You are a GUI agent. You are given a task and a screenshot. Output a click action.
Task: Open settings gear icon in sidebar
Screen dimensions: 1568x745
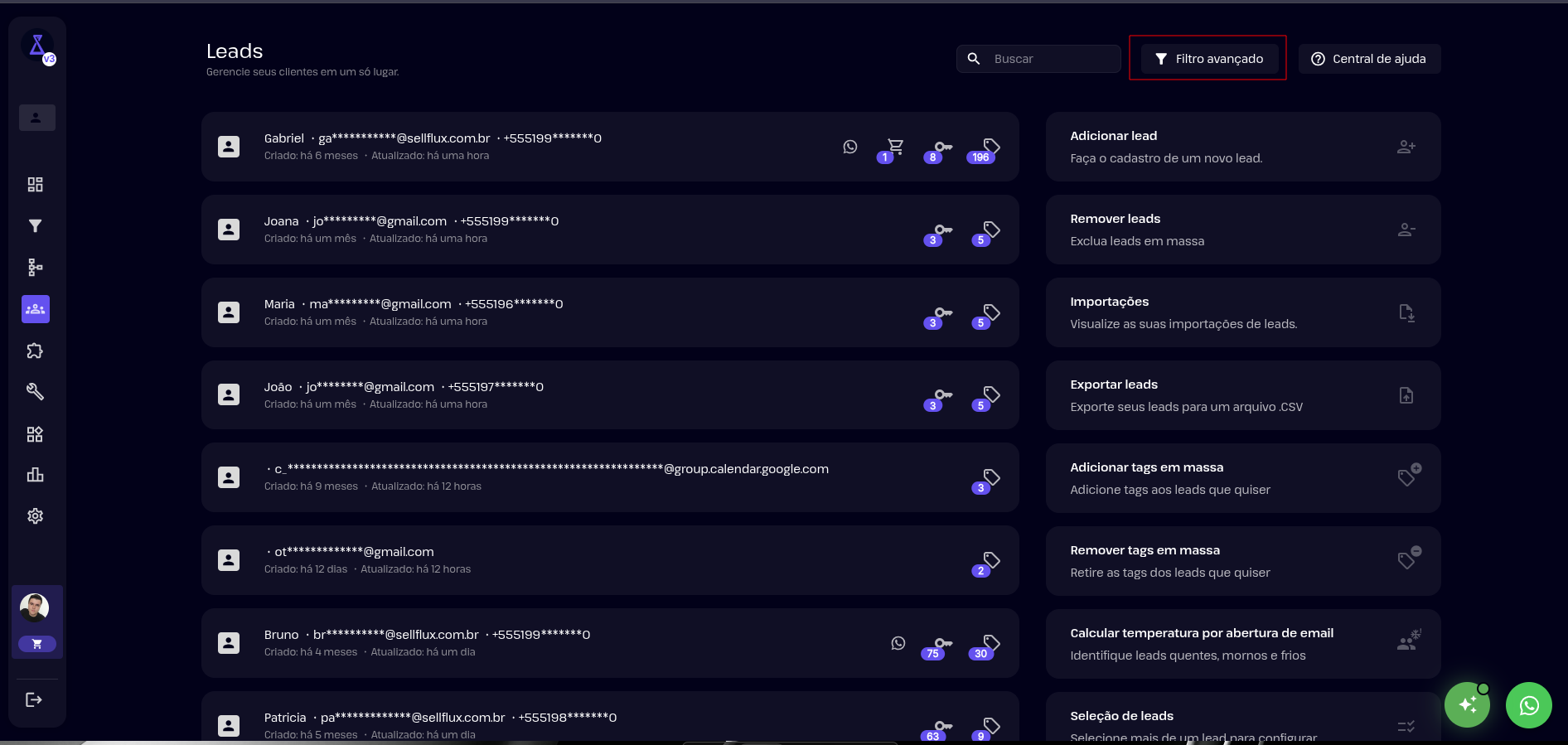(35, 516)
